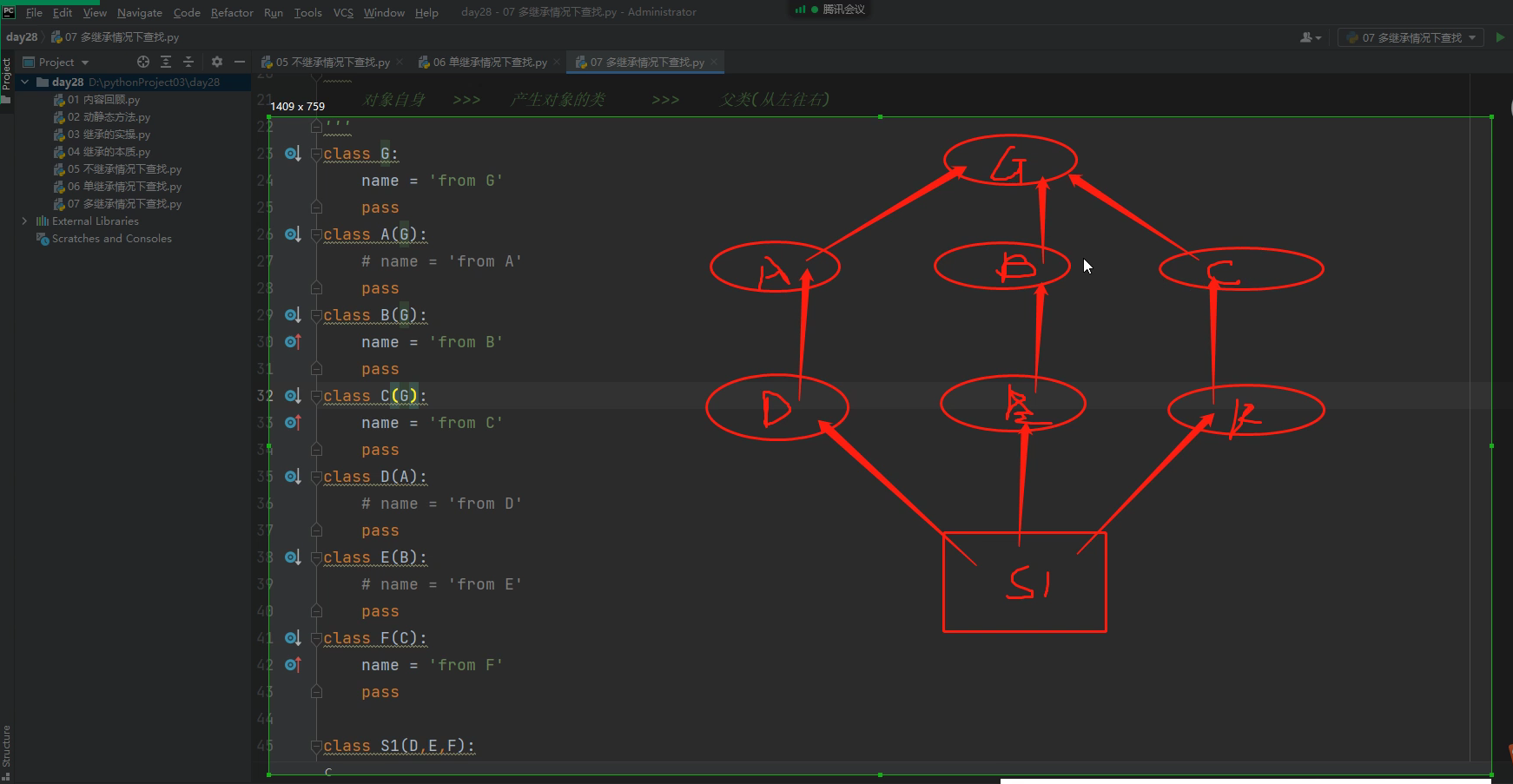Open the File menu
Image resolution: width=1513 pixels, height=784 pixels.
(34, 12)
